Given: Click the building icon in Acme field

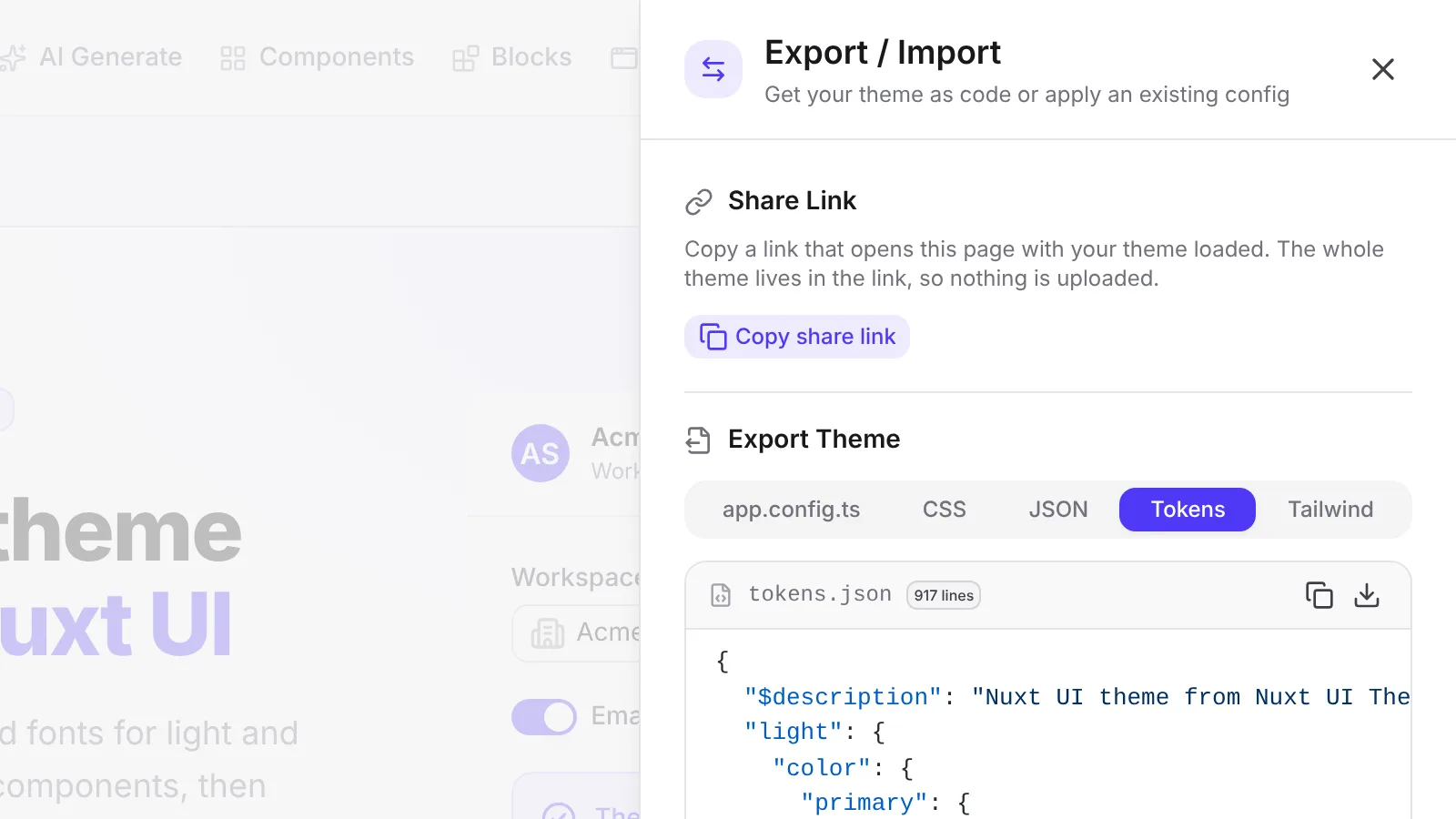Looking at the screenshot, I should (548, 633).
